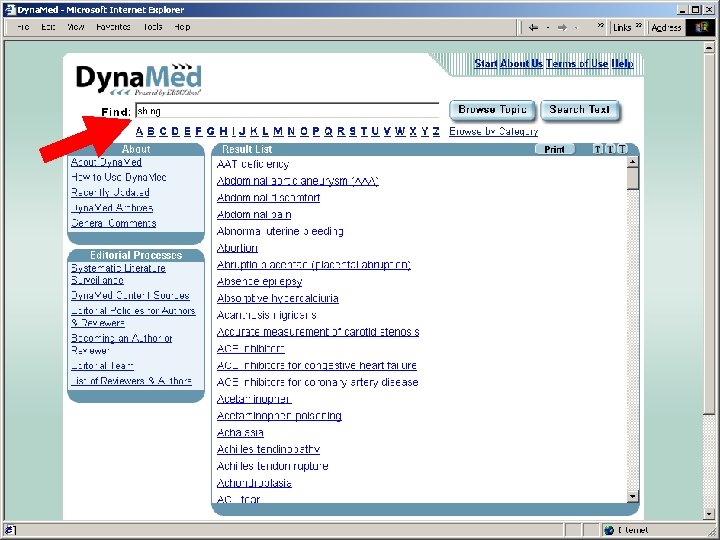Open the Favorites menu
Image resolution: width=720 pixels, height=540 pixels.
(113, 27)
